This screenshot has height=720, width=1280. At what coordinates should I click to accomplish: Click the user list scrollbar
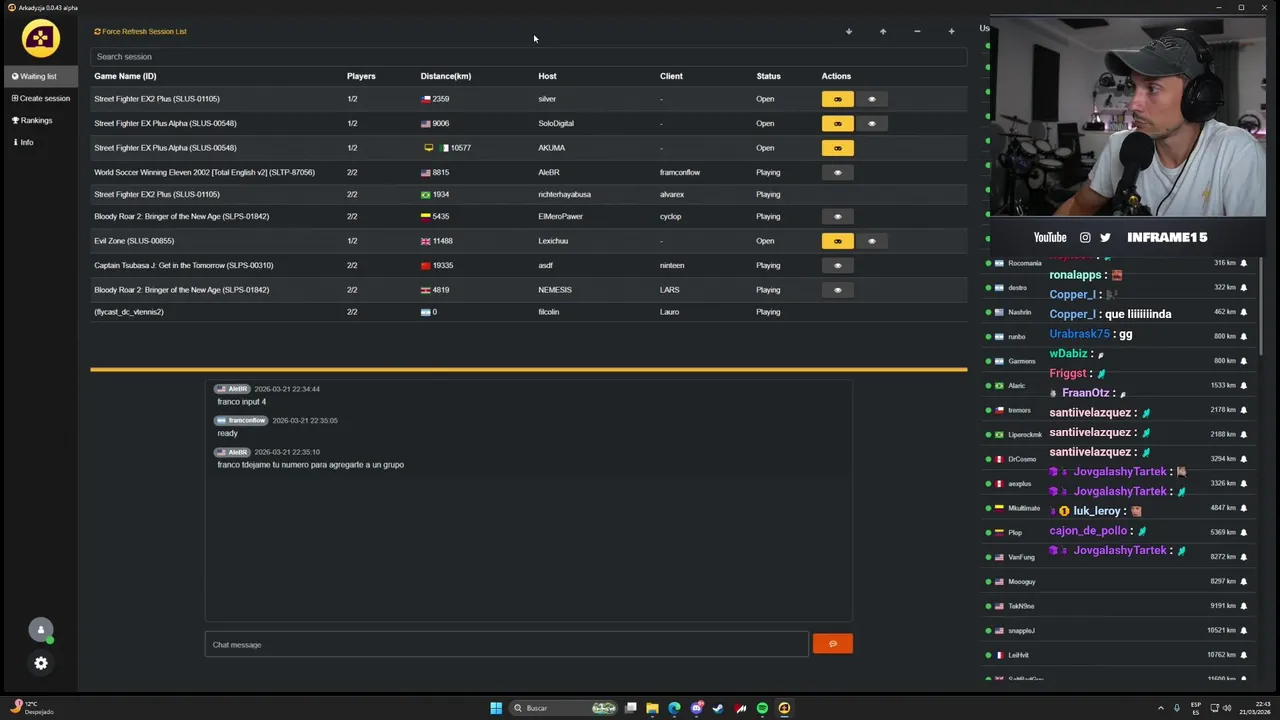[x=1262, y=305]
